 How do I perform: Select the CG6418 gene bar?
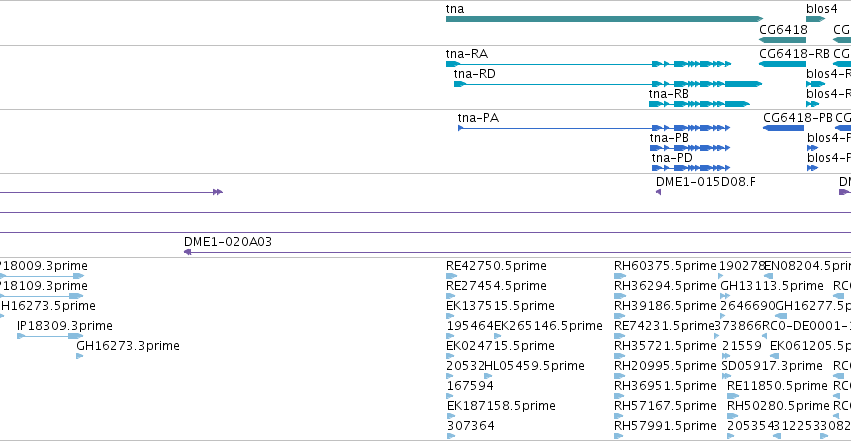coord(782,40)
